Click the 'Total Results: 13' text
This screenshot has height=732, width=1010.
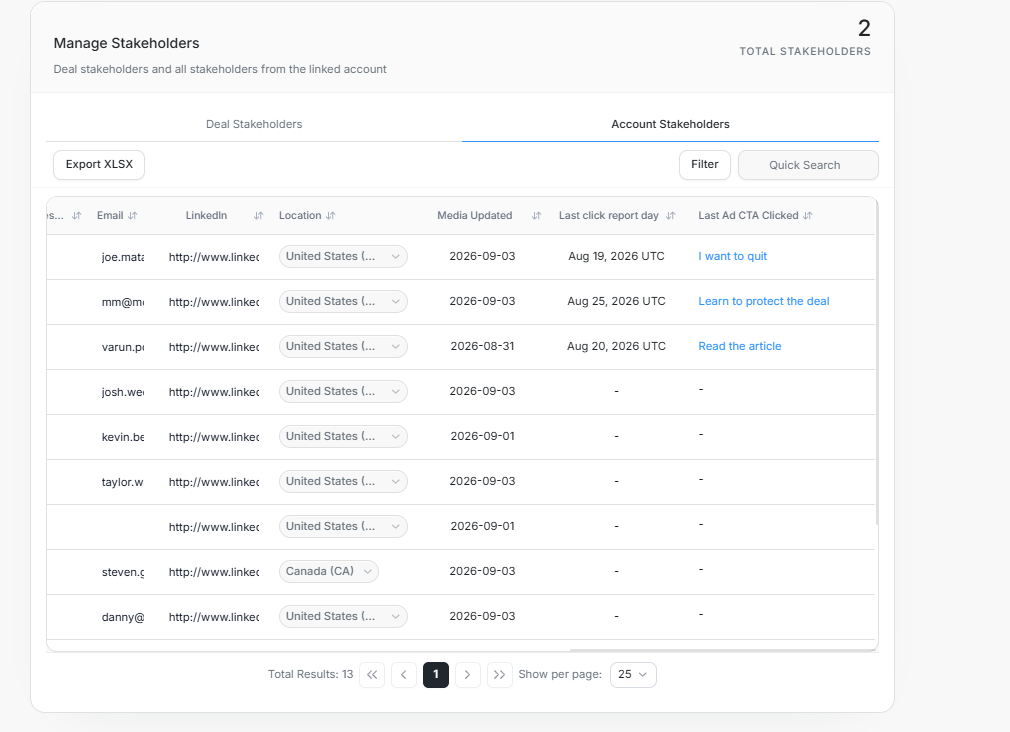[310, 675]
